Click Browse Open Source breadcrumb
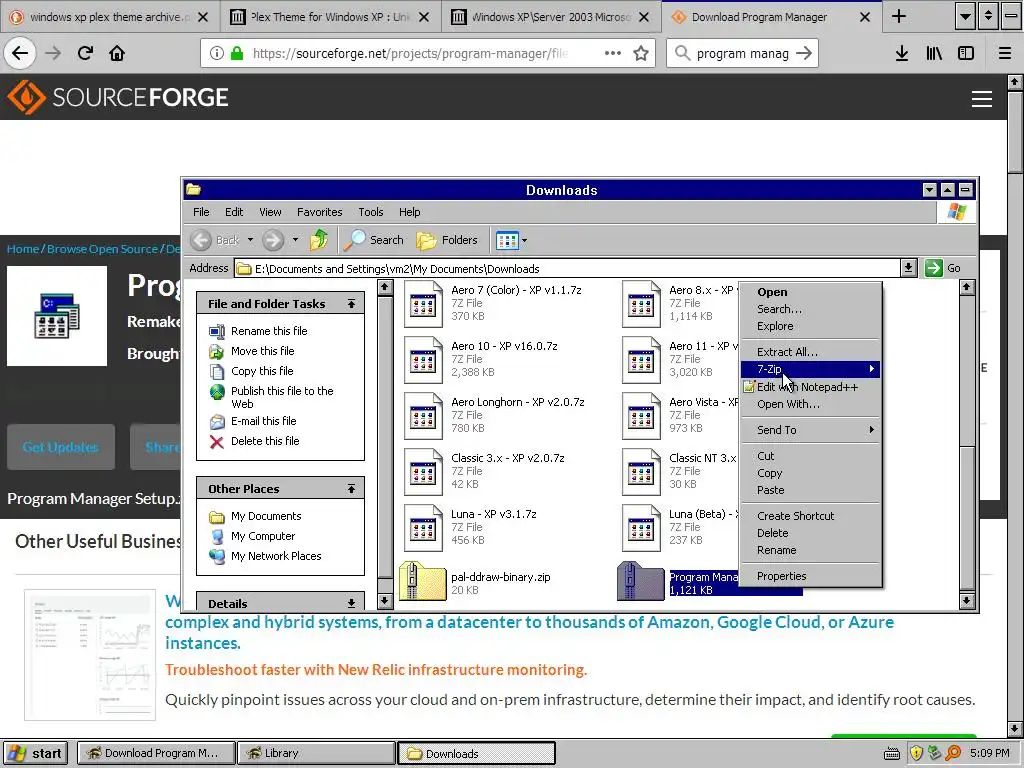 pos(103,249)
